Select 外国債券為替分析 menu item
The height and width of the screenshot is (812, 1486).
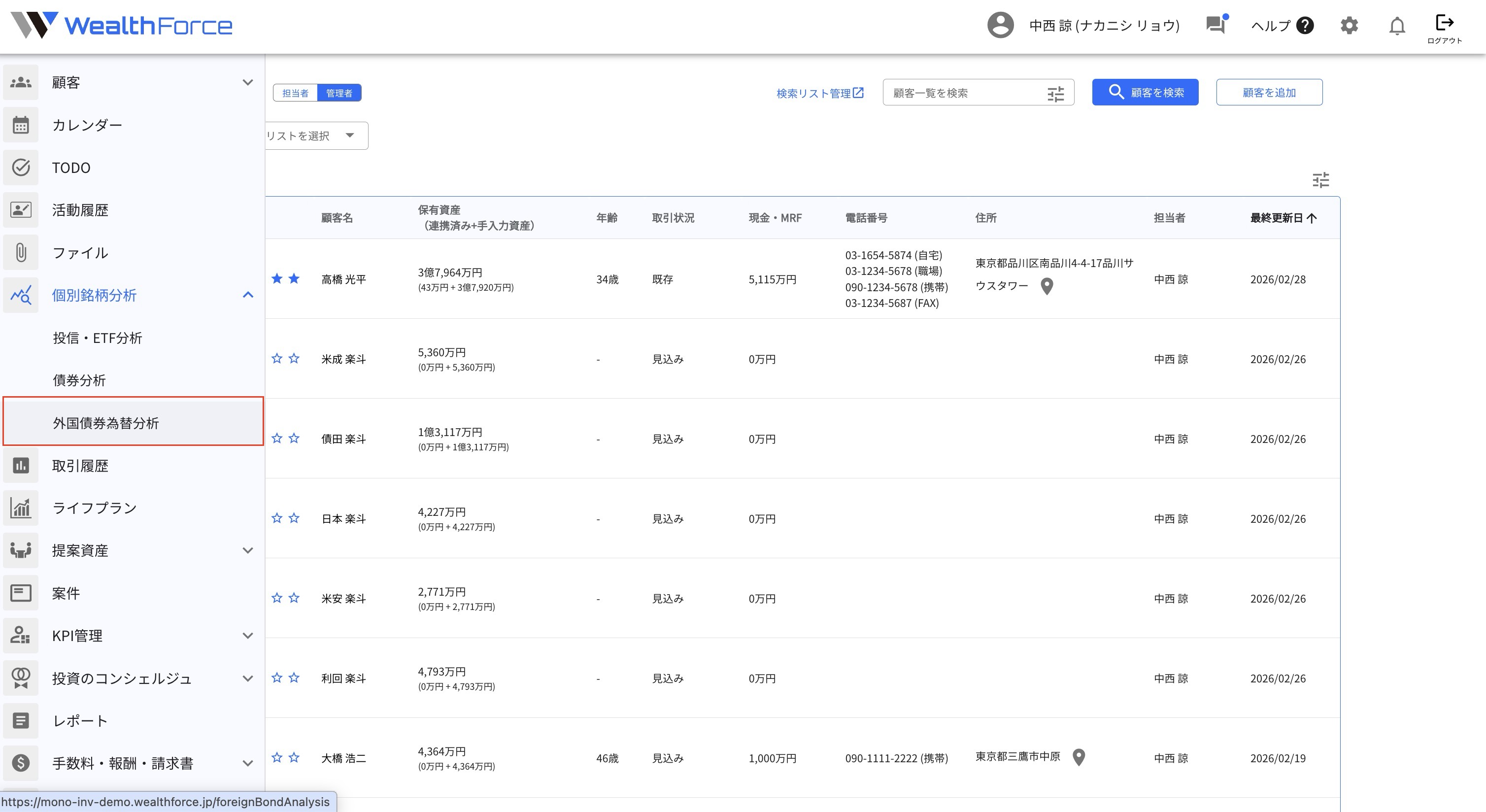point(107,423)
